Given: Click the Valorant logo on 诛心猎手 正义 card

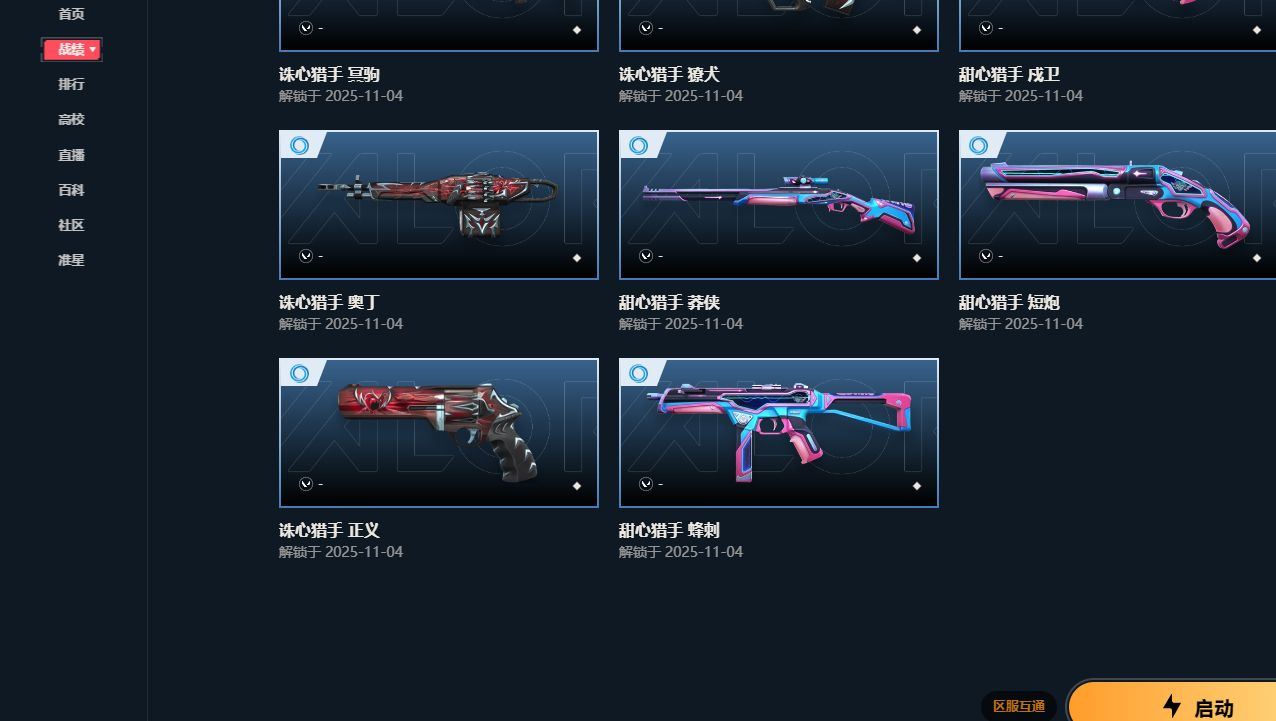Looking at the screenshot, I should point(306,484).
